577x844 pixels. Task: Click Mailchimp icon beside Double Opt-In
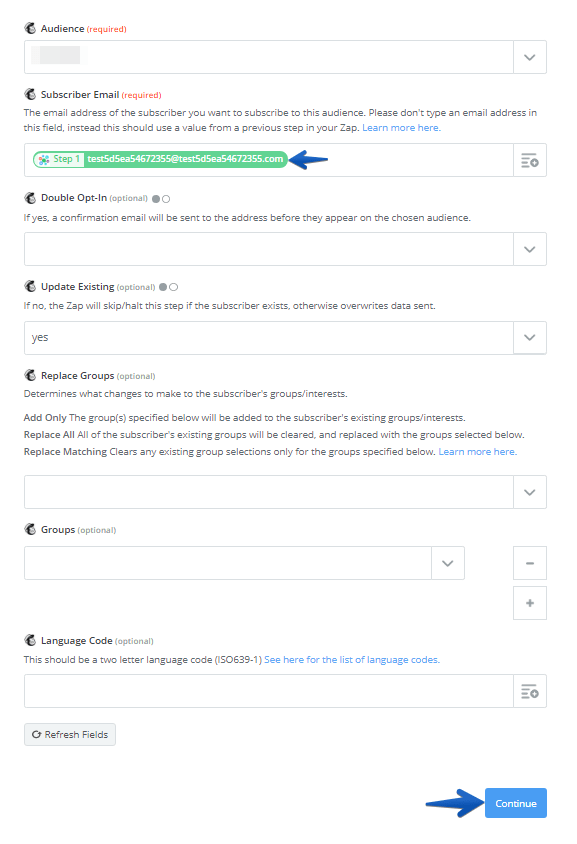[x=30, y=198]
